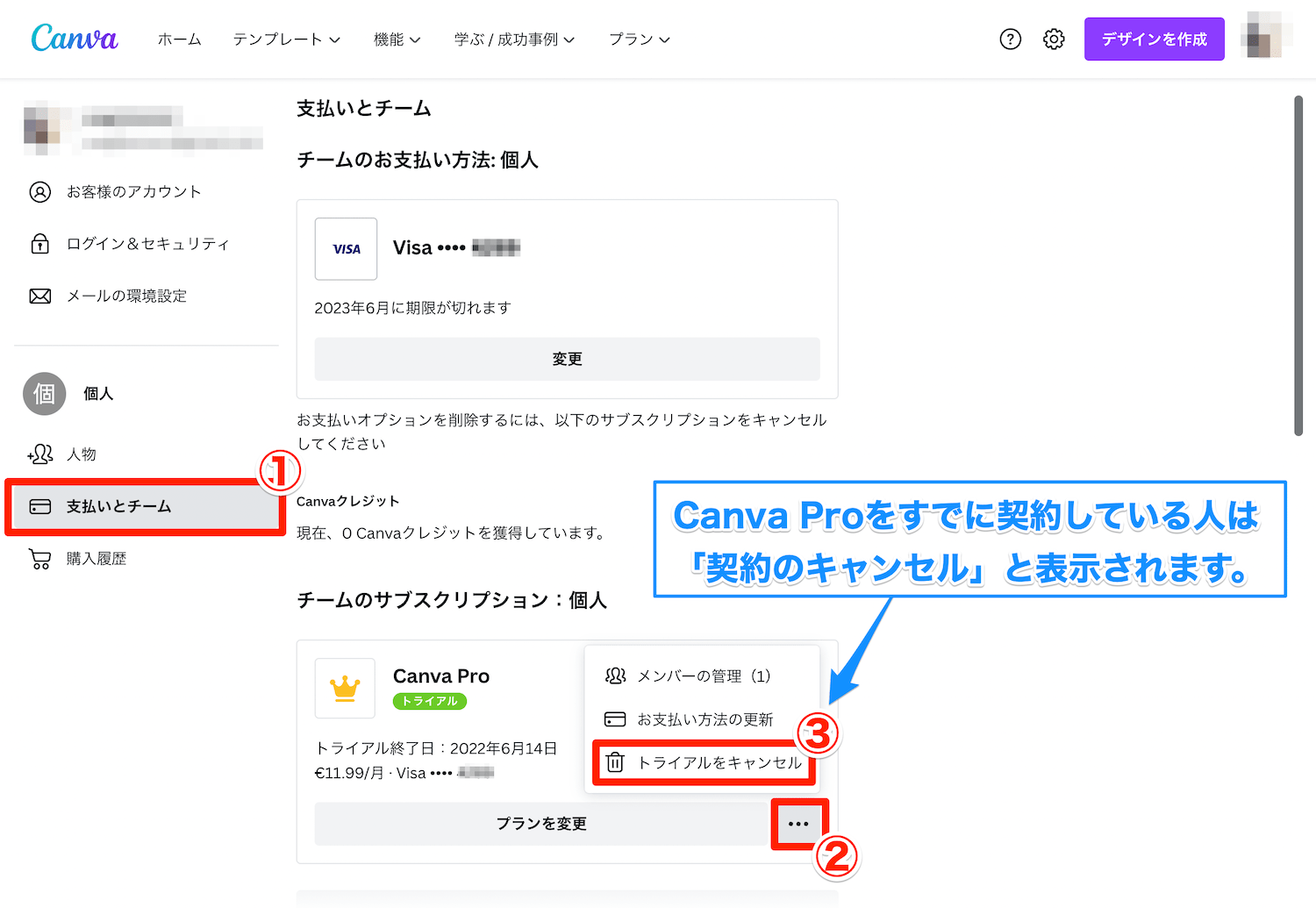Click the 2023年6月に期限が切れます text
1316x908 pixels.
click(x=413, y=308)
